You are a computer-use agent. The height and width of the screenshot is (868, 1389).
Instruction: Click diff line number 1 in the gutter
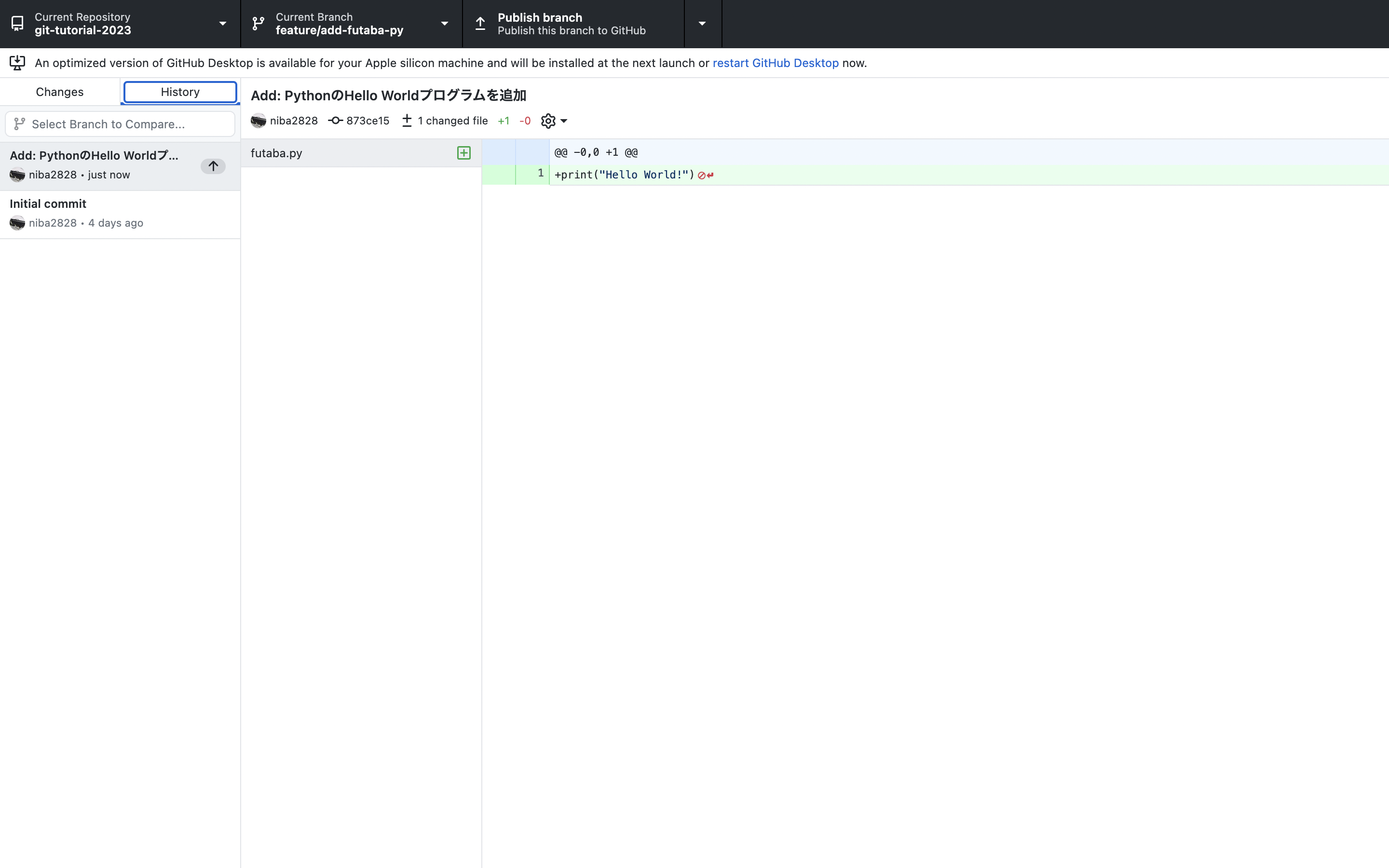click(x=540, y=174)
